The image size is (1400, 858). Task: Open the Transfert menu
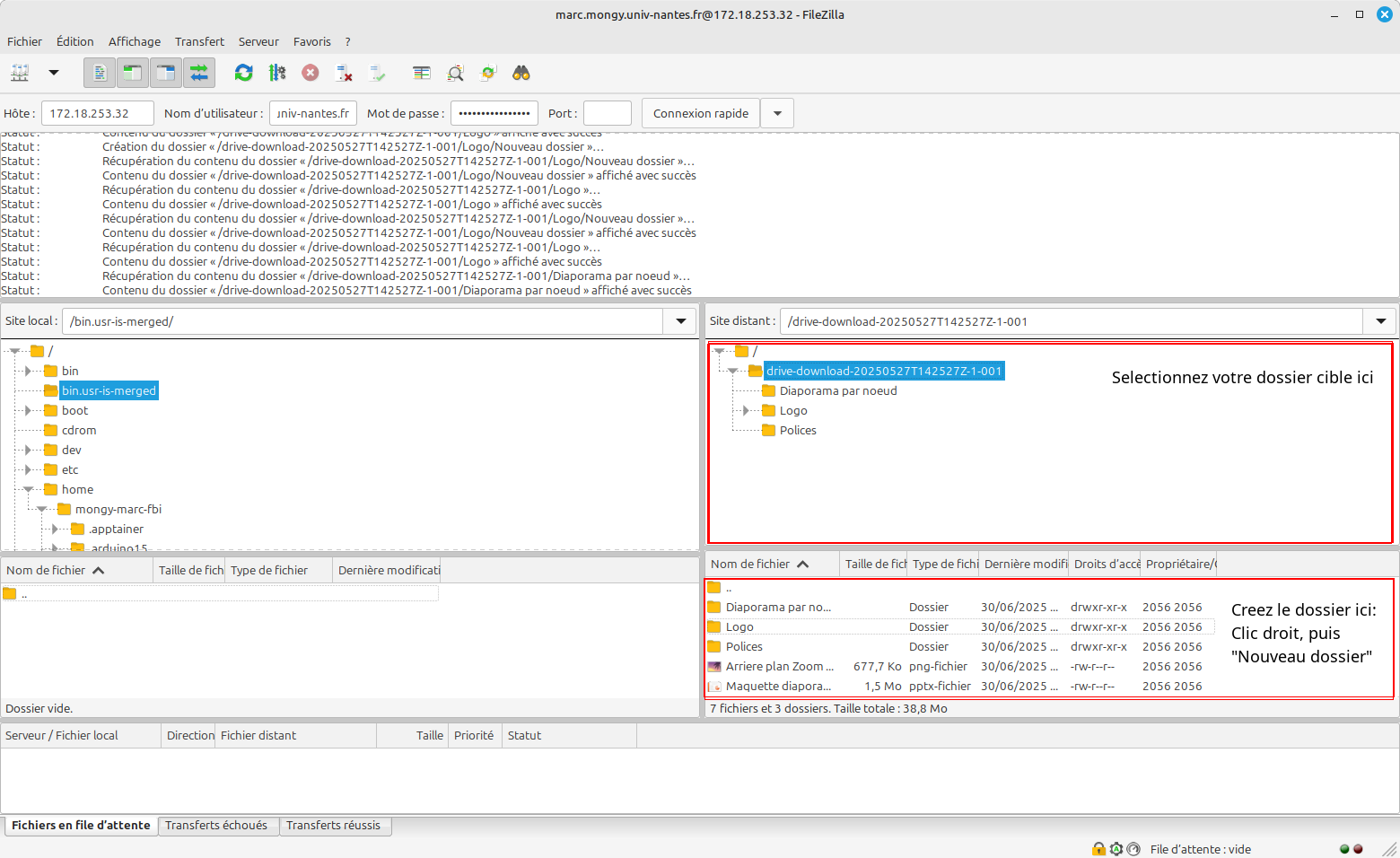point(199,41)
